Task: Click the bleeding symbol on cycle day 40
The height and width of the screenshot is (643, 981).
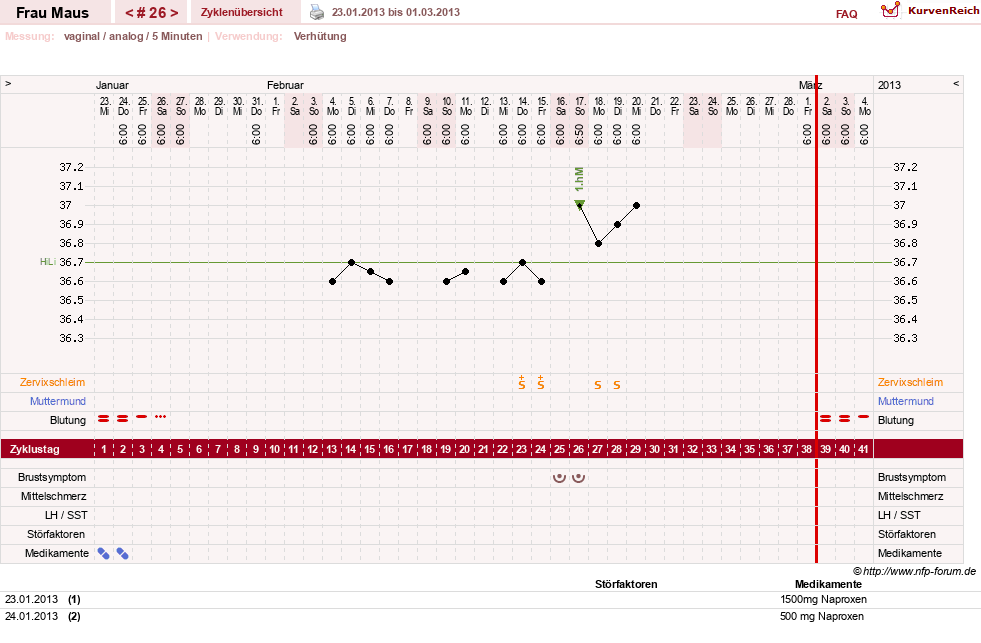Action: click(845, 418)
